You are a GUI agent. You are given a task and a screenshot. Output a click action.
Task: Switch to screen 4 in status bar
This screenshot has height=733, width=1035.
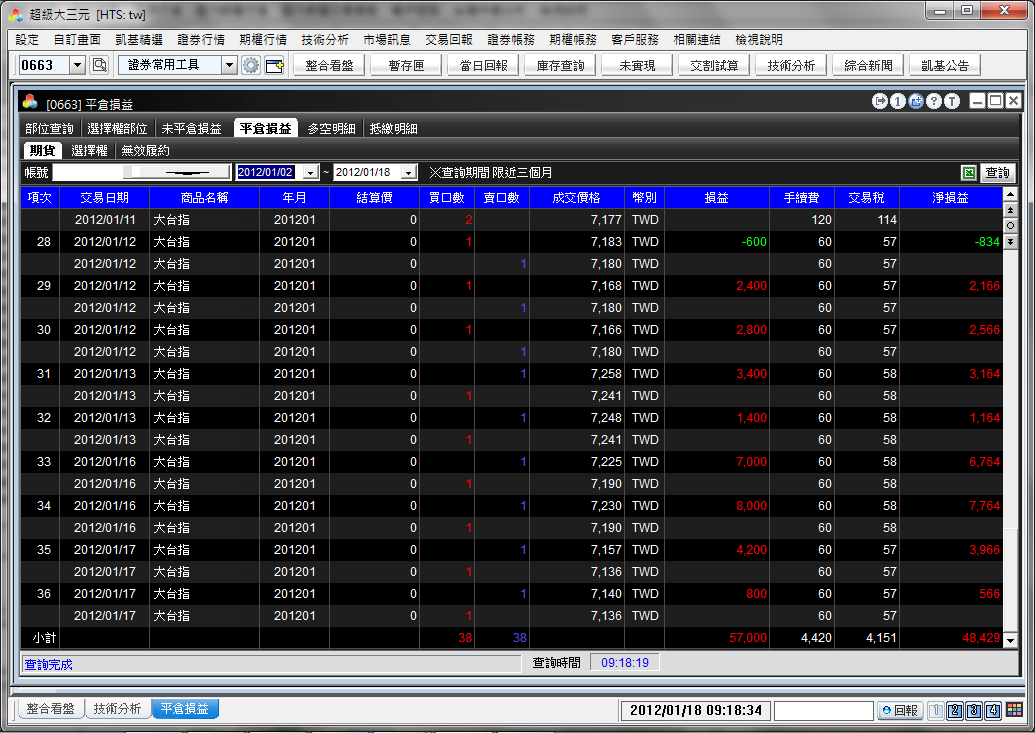point(993,711)
